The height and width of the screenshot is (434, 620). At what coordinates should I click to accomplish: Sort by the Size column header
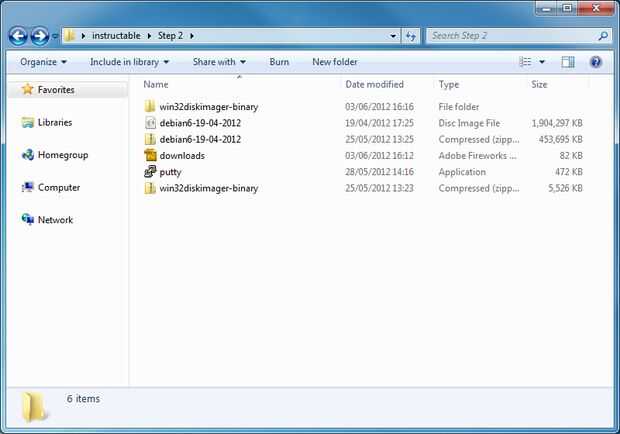(x=539, y=84)
